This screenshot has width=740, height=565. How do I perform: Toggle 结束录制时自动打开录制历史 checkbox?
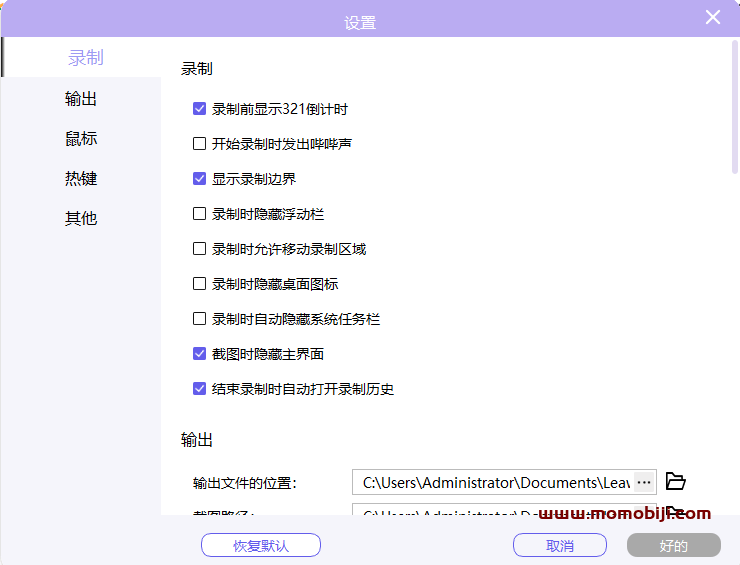coord(199,389)
